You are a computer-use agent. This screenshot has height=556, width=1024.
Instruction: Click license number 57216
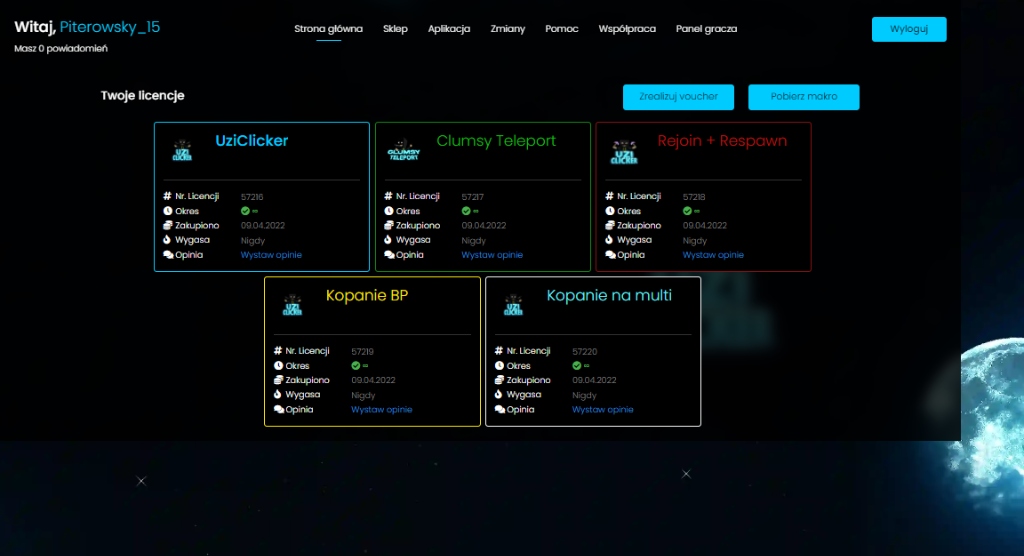pos(252,197)
